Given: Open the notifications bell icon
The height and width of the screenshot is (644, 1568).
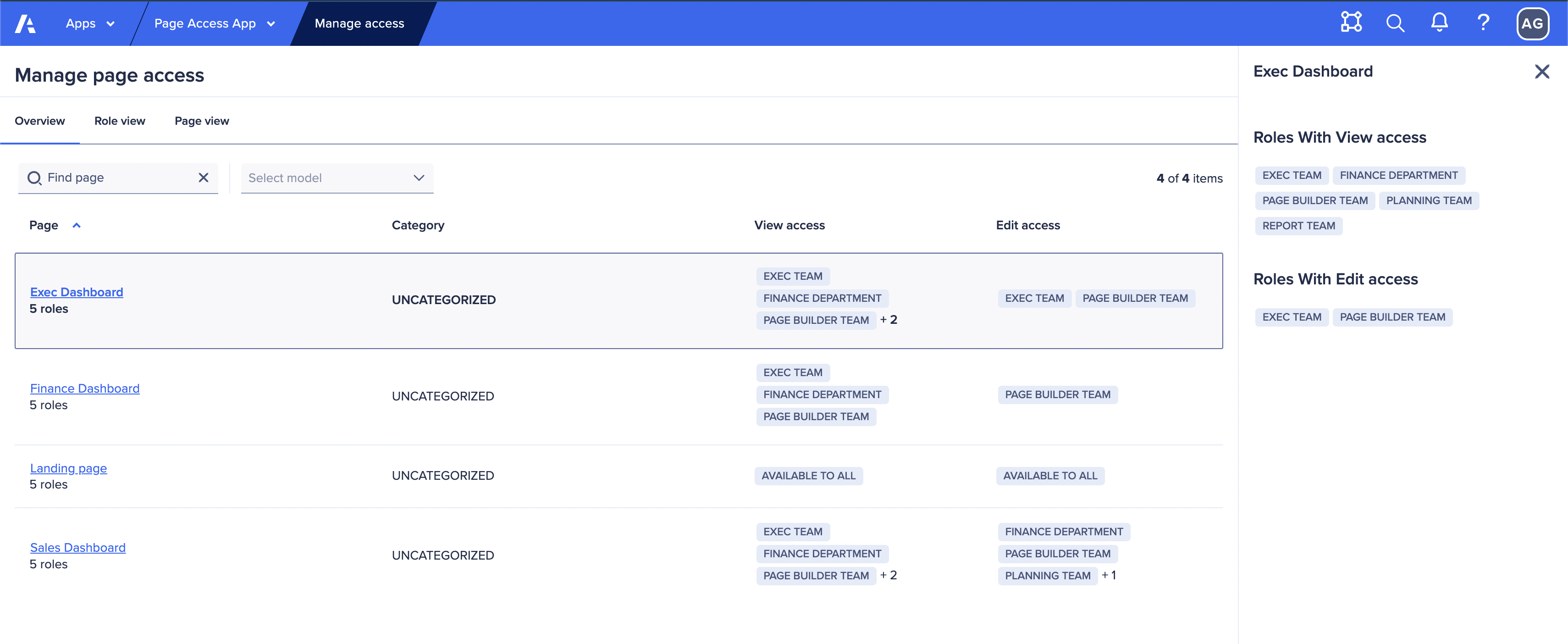Looking at the screenshot, I should tap(1439, 23).
